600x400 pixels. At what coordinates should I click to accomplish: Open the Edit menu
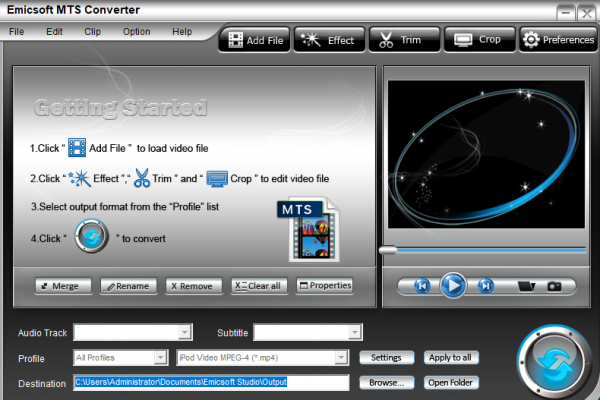point(54,31)
